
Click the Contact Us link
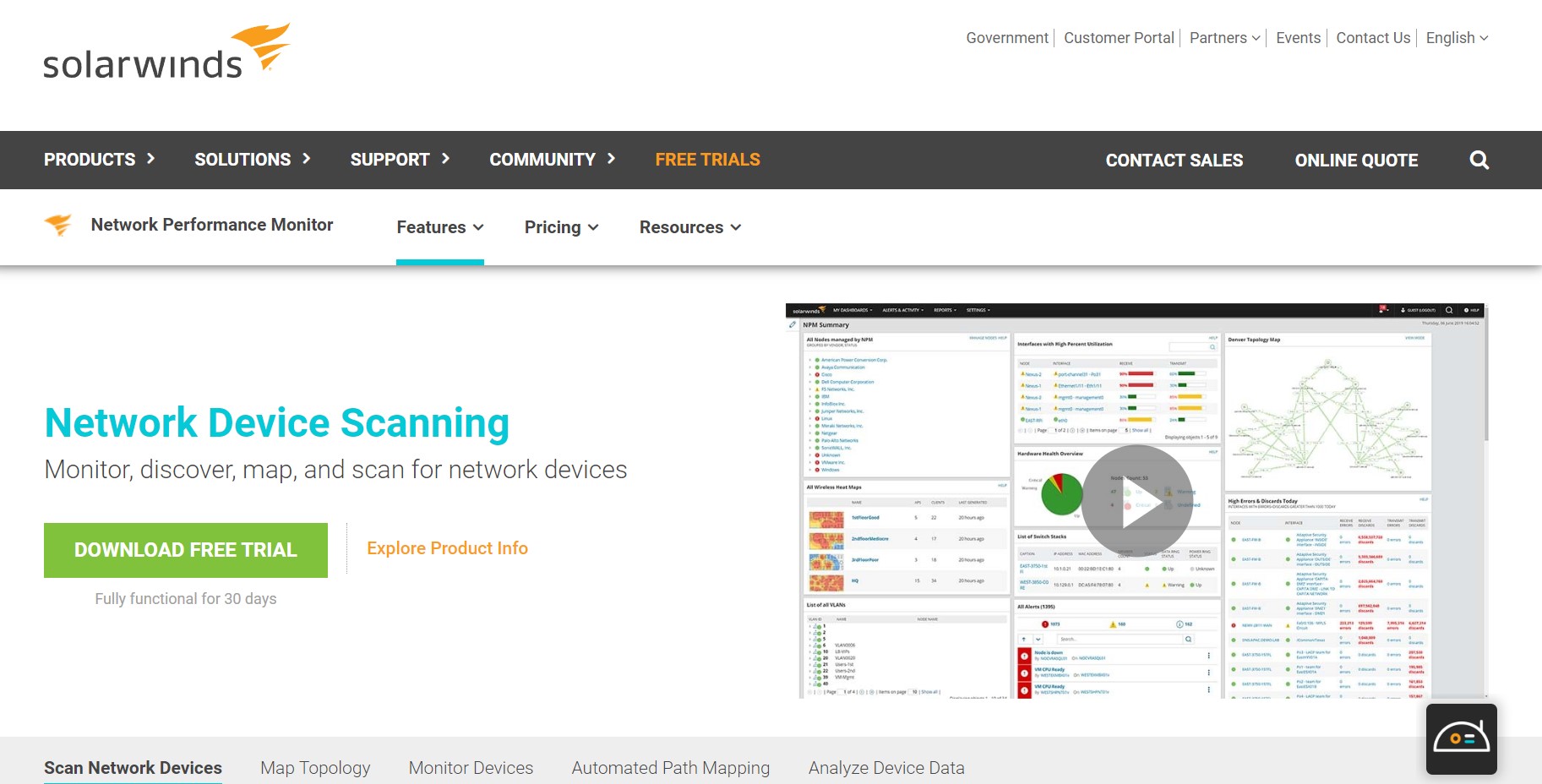tap(1373, 38)
